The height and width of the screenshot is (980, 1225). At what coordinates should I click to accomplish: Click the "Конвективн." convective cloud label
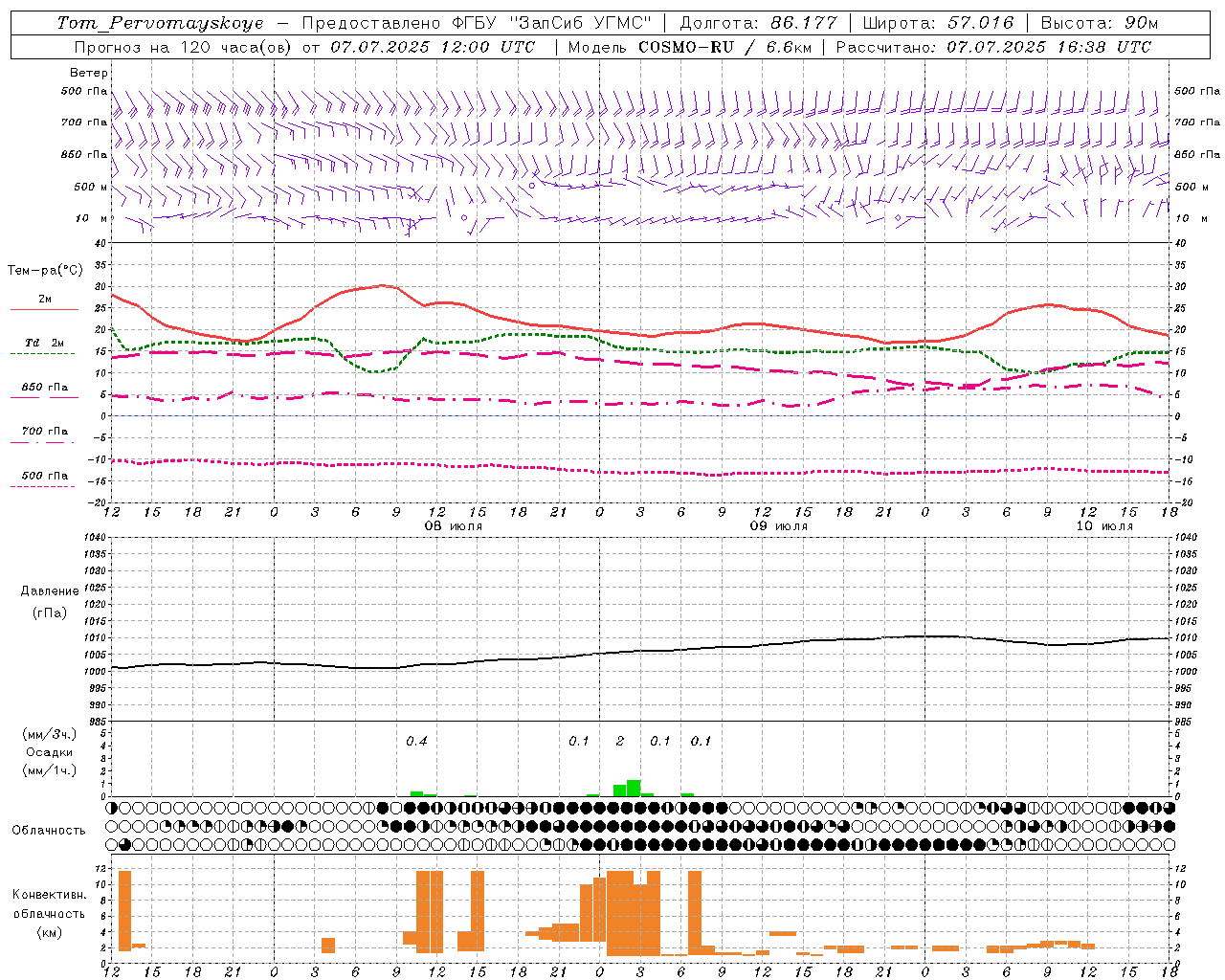click(x=50, y=895)
